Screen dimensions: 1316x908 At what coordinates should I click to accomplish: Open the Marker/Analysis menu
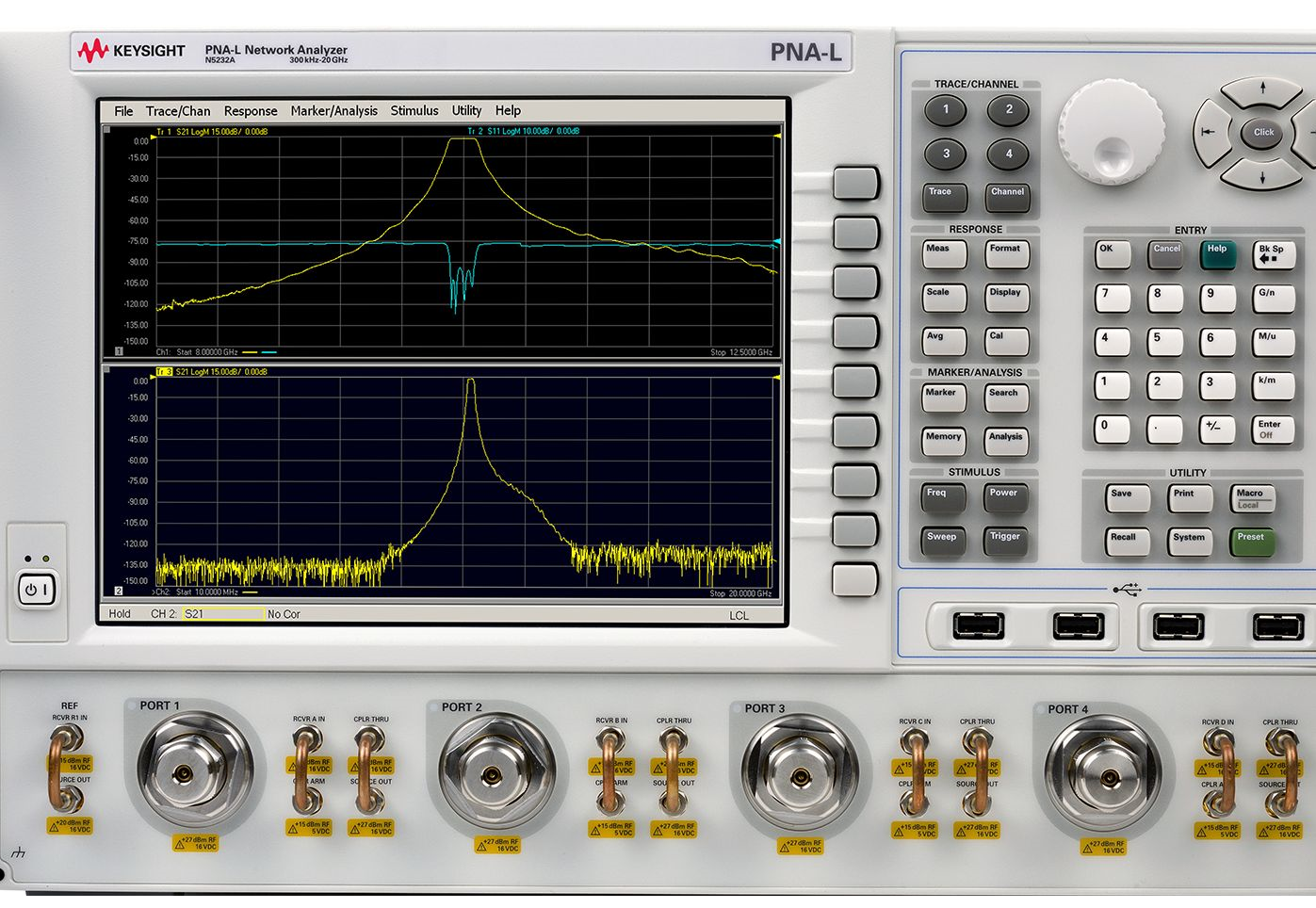point(334,111)
